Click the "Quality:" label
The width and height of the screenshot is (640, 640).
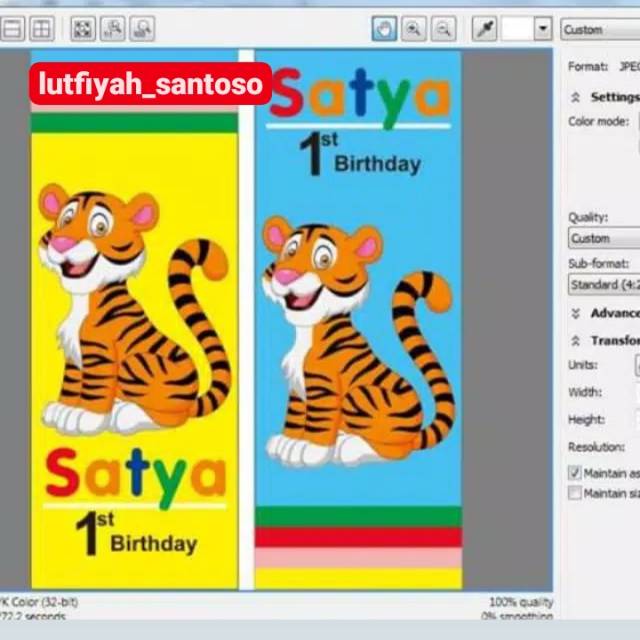coord(588,217)
